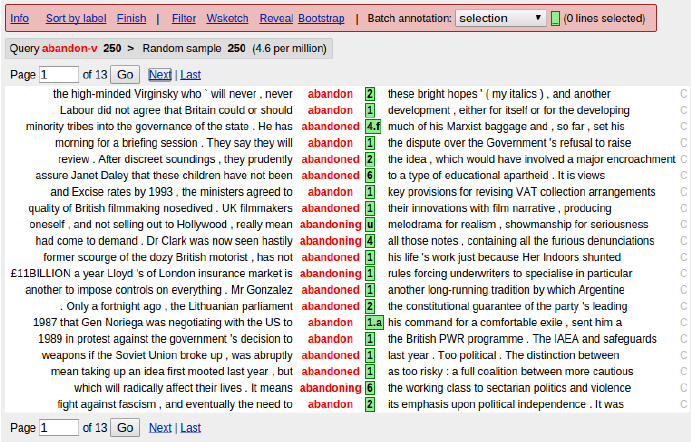Screen dimensions: 691x442
Task: Go to Next page using the bottom link
Action: point(160,427)
